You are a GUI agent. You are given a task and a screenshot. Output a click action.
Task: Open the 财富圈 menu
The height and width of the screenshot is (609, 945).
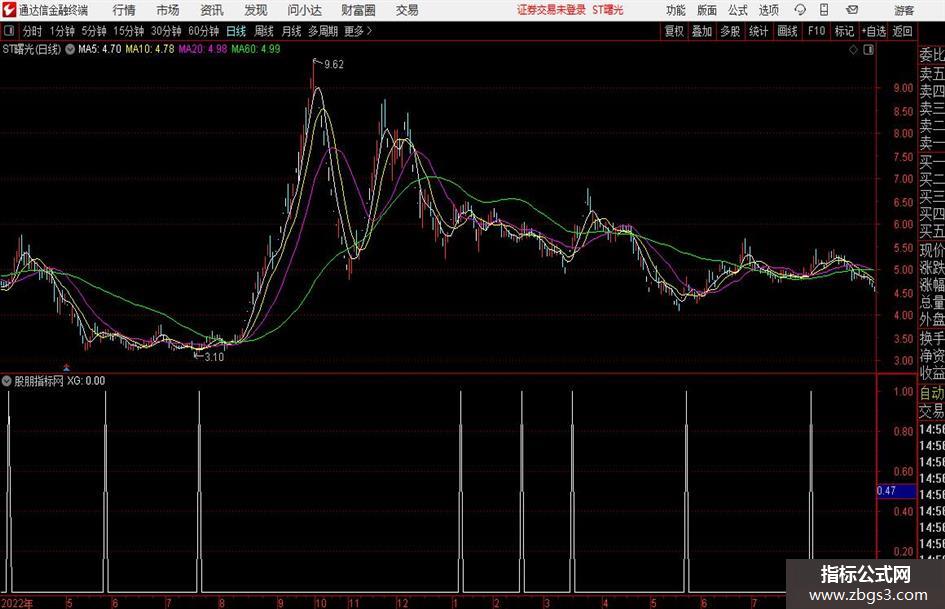(x=358, y=10)
